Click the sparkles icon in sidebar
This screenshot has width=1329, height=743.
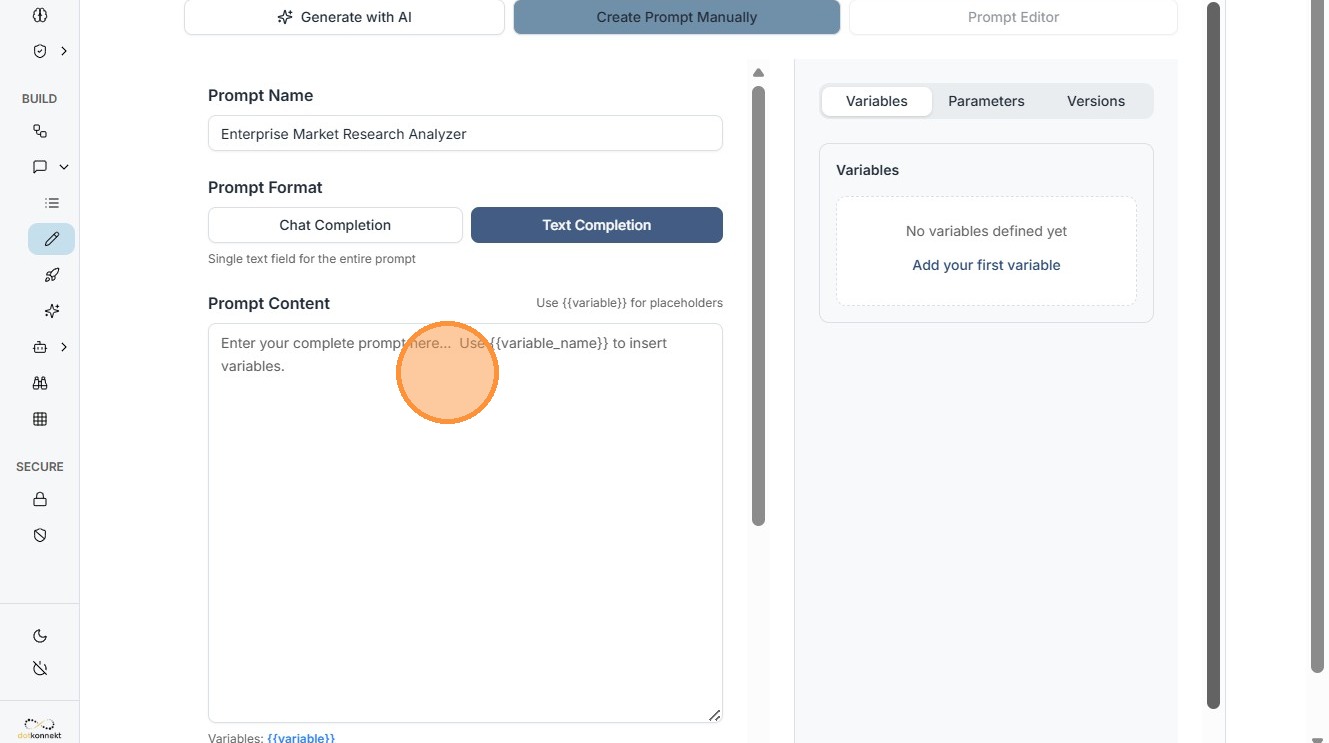click(x=52, y=311)
